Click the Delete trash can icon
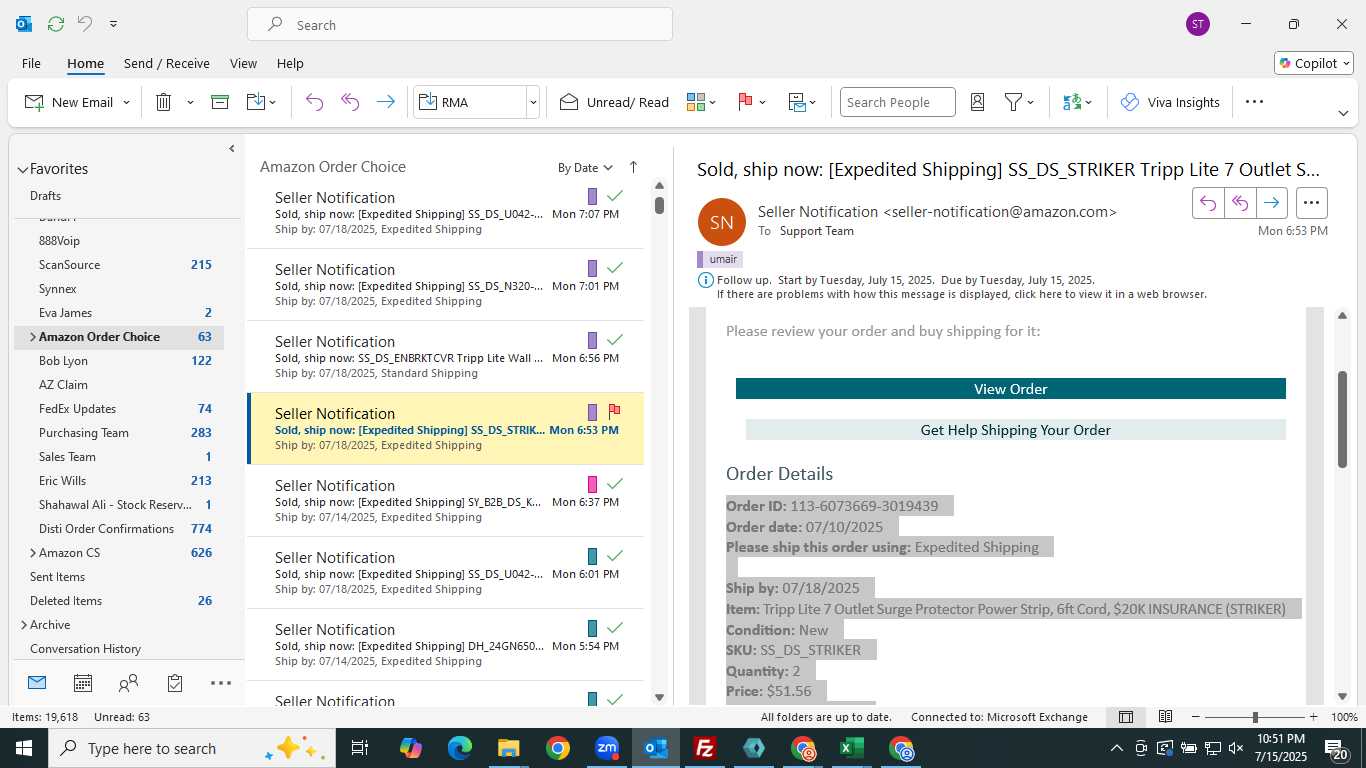Screen dimensions: 1366x768 (x=164, y=102)
